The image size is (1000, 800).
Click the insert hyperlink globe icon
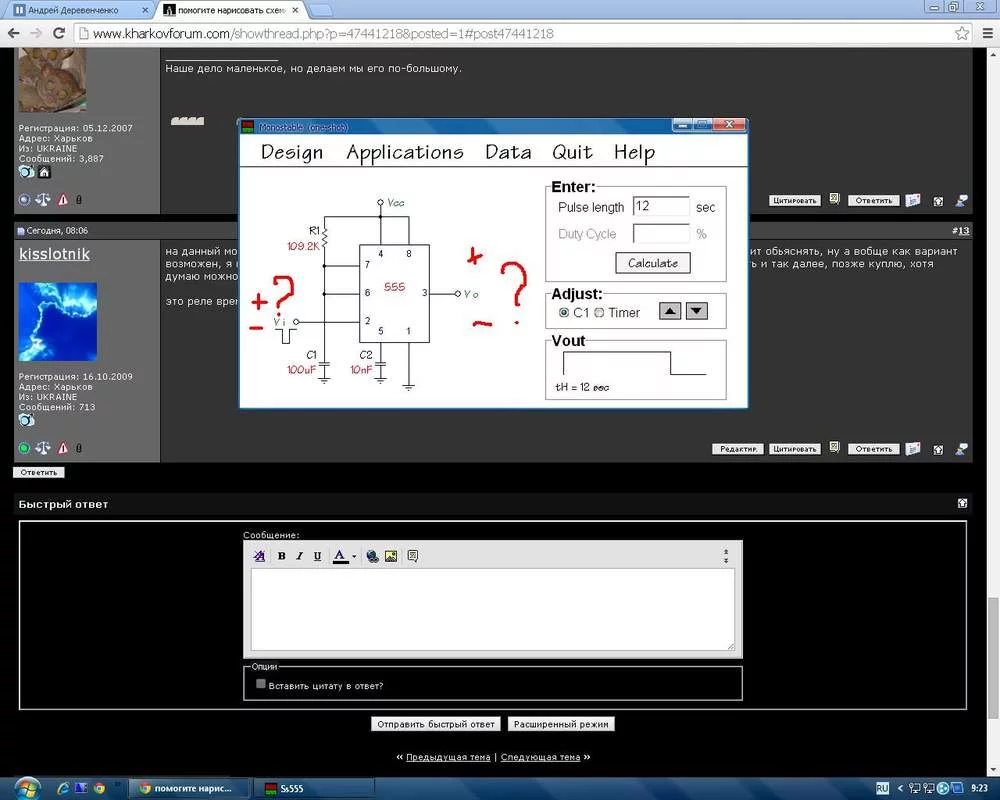[x=372, y=556]
